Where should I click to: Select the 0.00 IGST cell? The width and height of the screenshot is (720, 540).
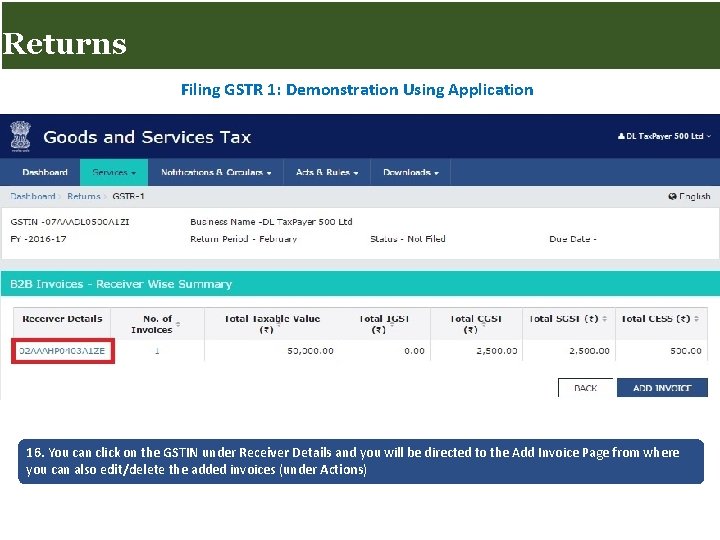coord(414,351)
